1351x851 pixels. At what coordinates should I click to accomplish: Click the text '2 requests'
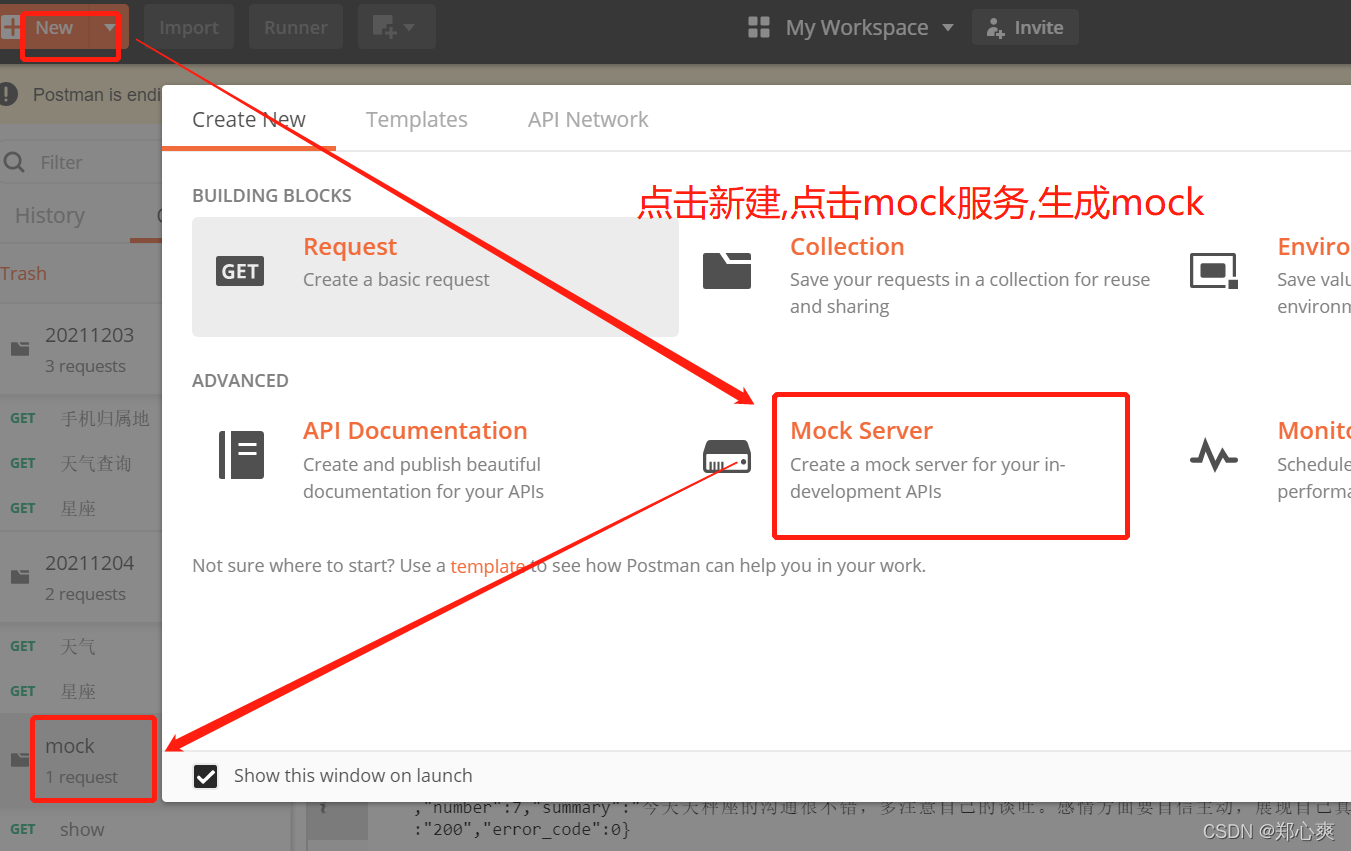click(x=85, y=594)
